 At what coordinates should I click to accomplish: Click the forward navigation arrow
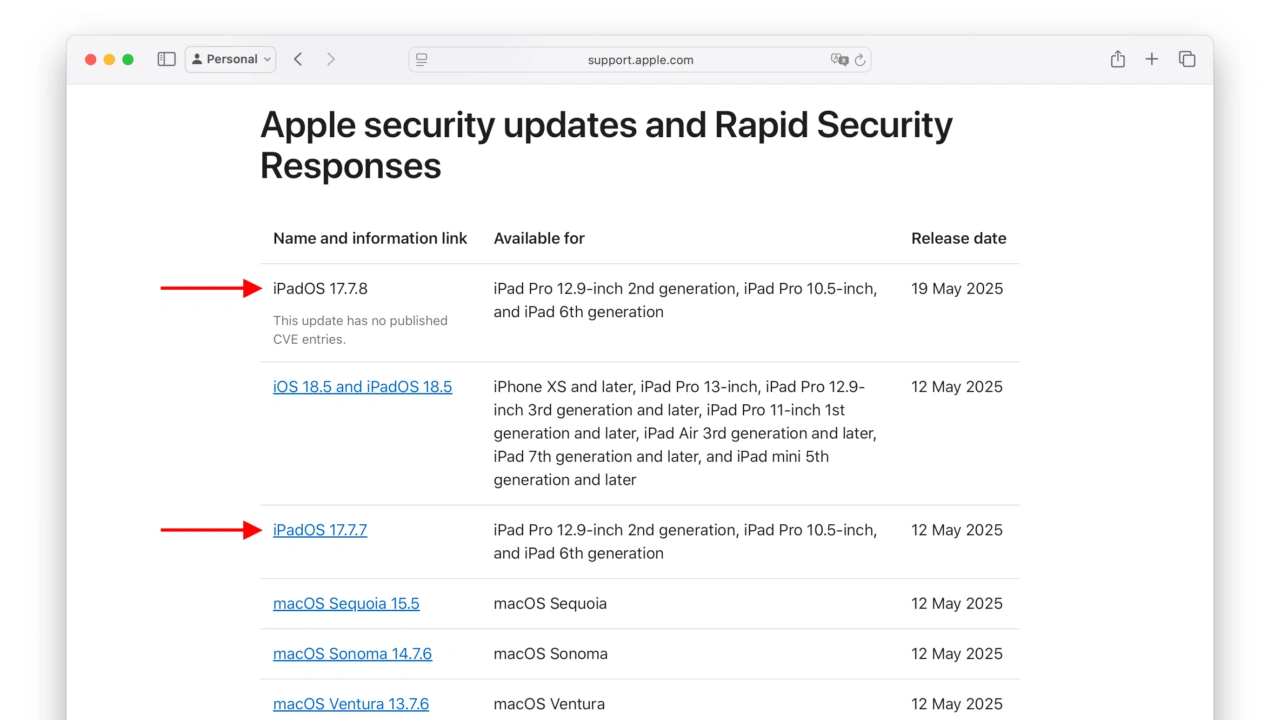coord(331,60)
